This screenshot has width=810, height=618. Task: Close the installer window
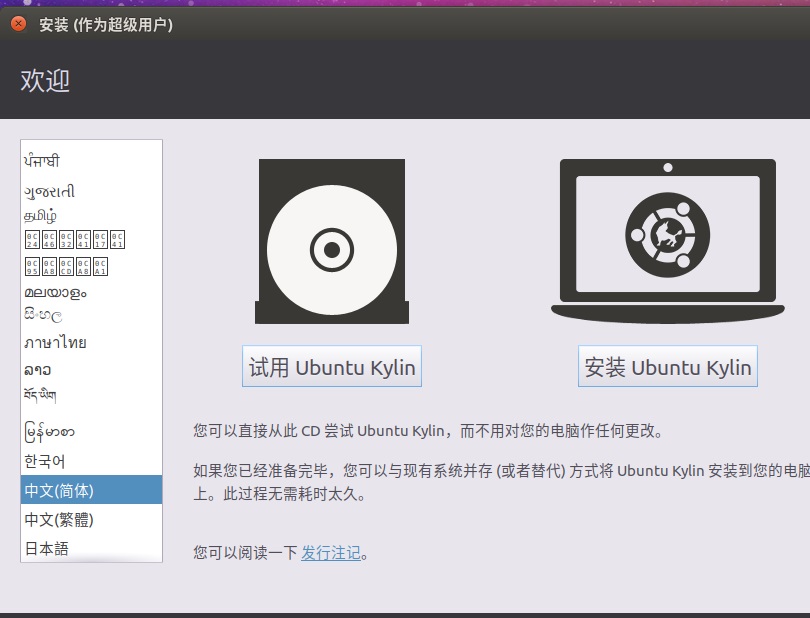pos(18,24)
